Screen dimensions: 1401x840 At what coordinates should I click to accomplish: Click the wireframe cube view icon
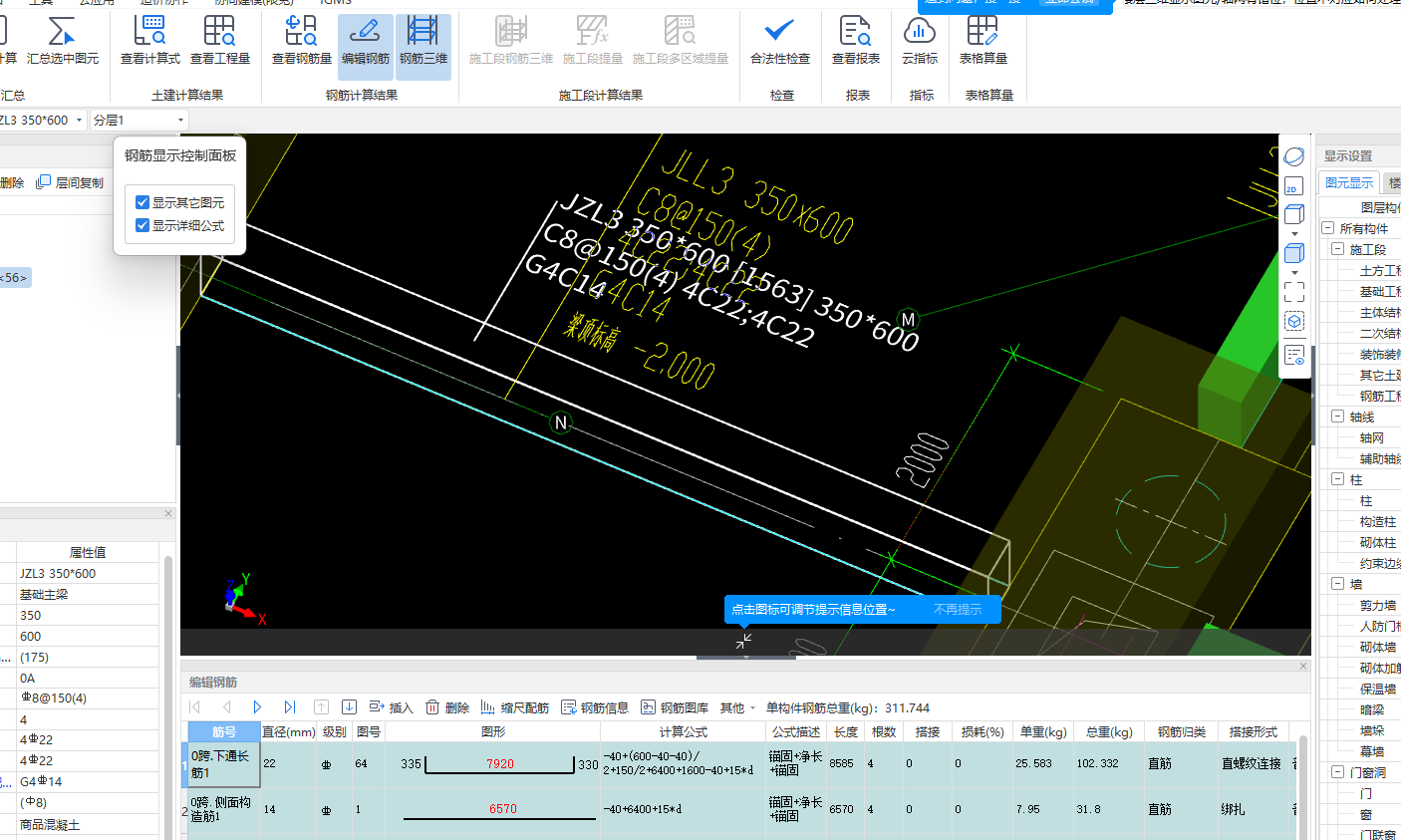(x=1294, y=214)
